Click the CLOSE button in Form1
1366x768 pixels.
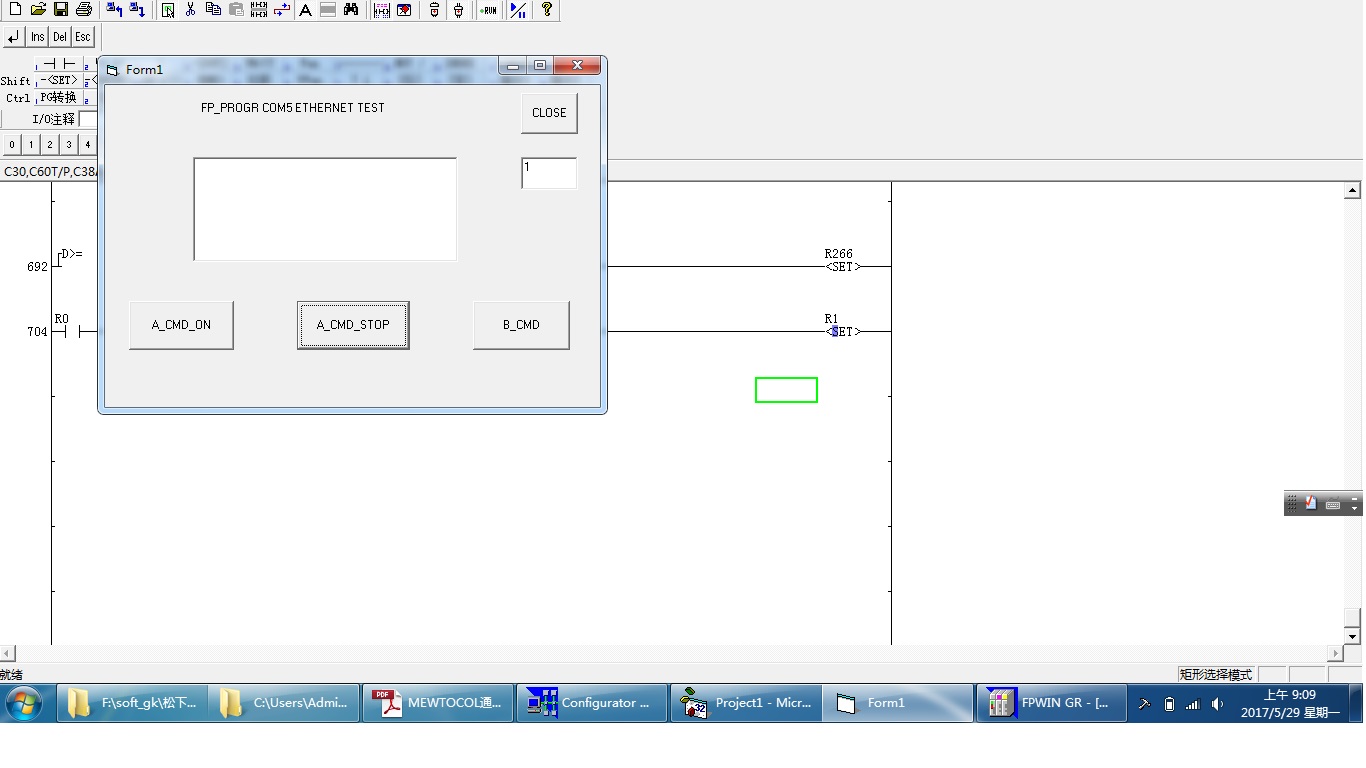point(549,113)
